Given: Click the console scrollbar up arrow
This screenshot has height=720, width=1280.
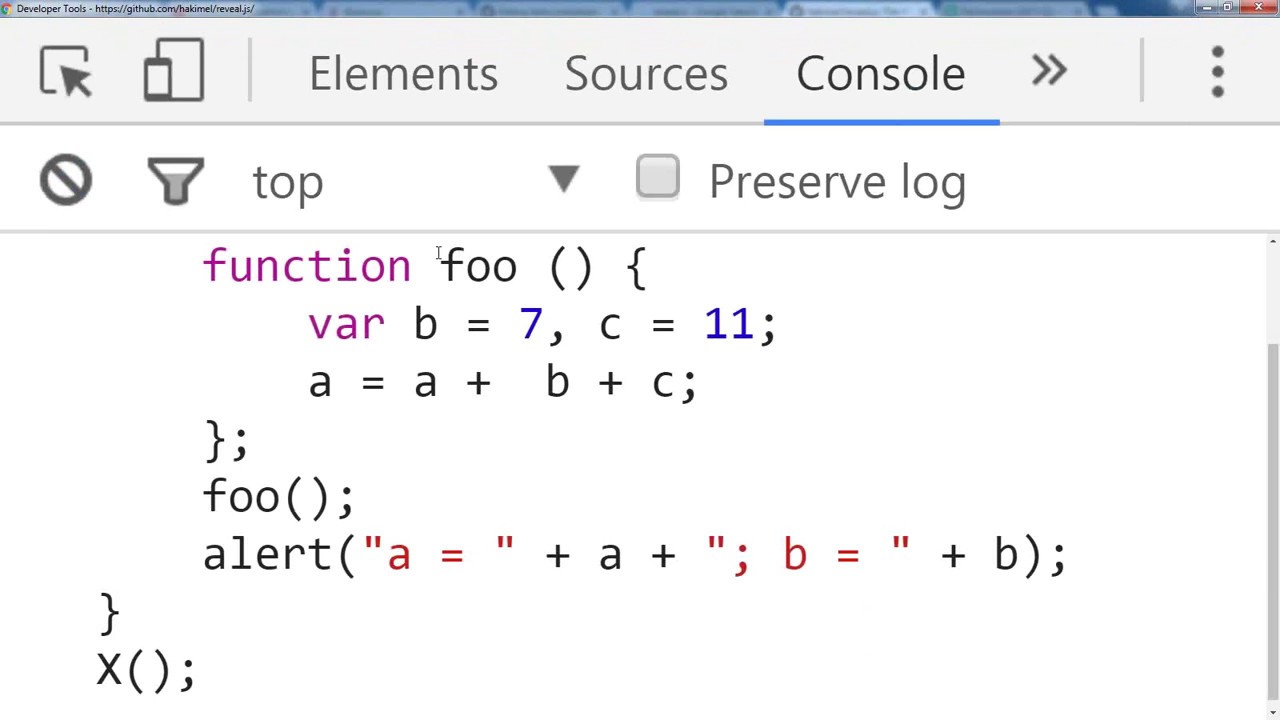Looking at the screenshot, I should click(x=1272, y=242).
